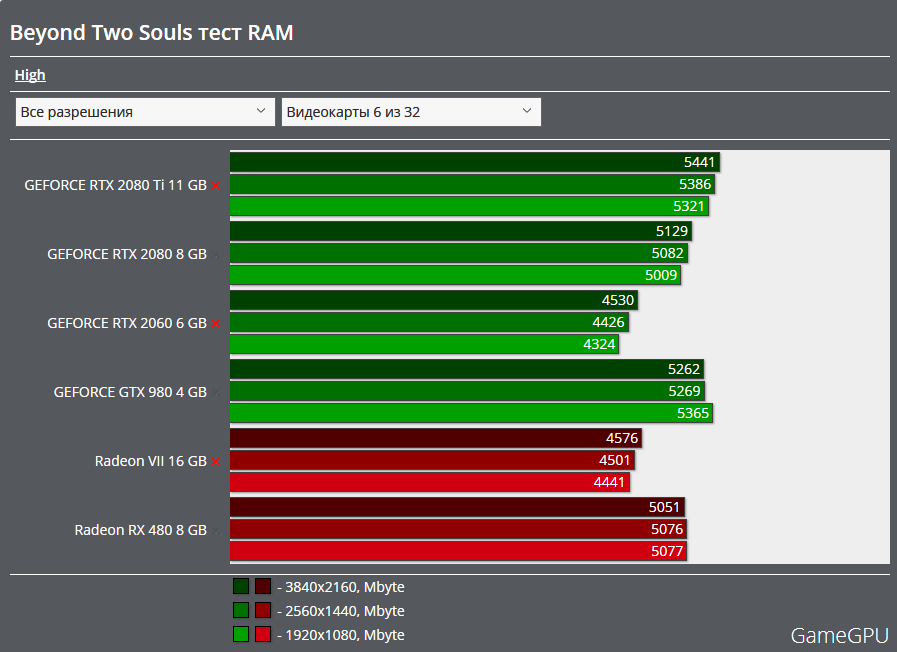Screen dimensions: 897x652
Task: Open the 'Все разрешения' resolution dropdown
Action: 145,112
